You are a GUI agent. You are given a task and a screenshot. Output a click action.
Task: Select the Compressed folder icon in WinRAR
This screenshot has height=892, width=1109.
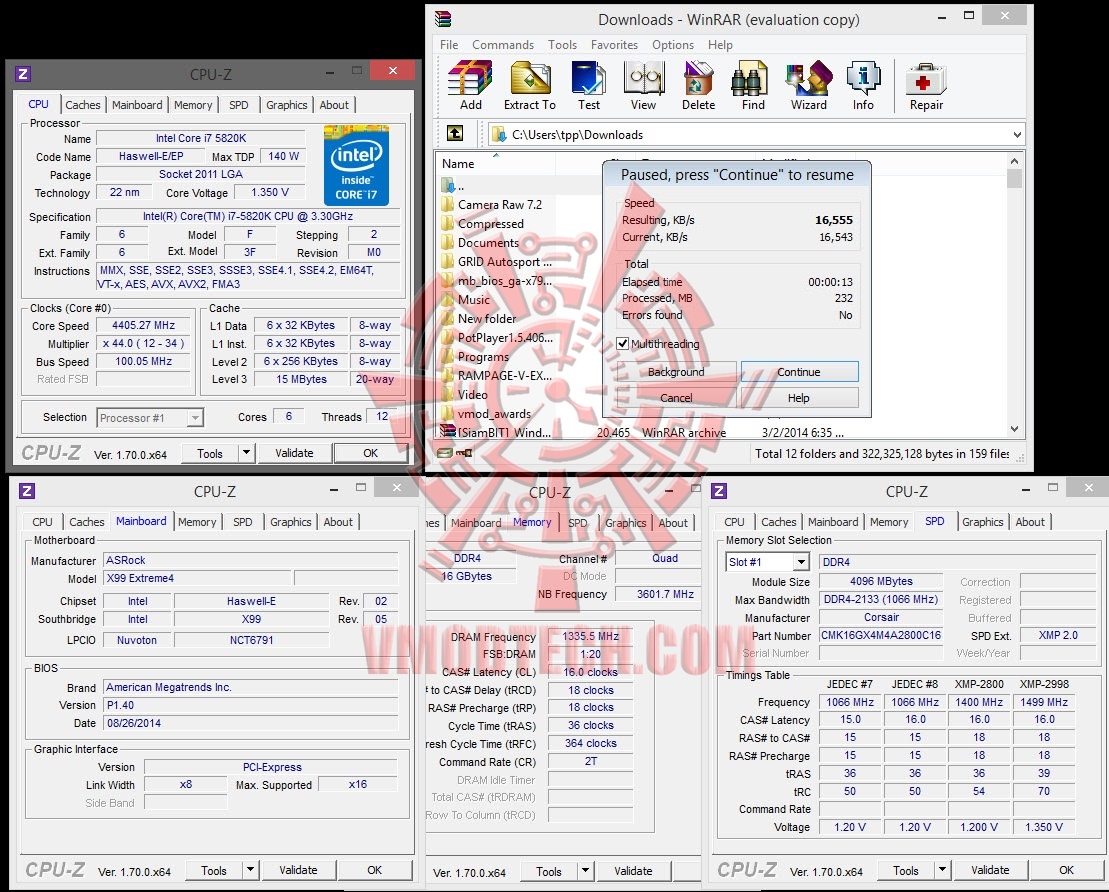coord(447,224)
